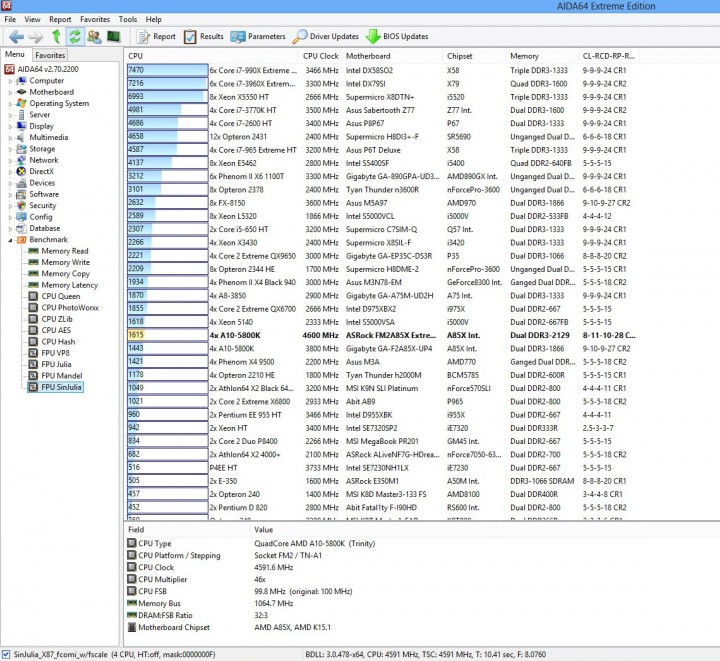Select Database icon in the tree
720x661 pixels.
coord(21,229)
